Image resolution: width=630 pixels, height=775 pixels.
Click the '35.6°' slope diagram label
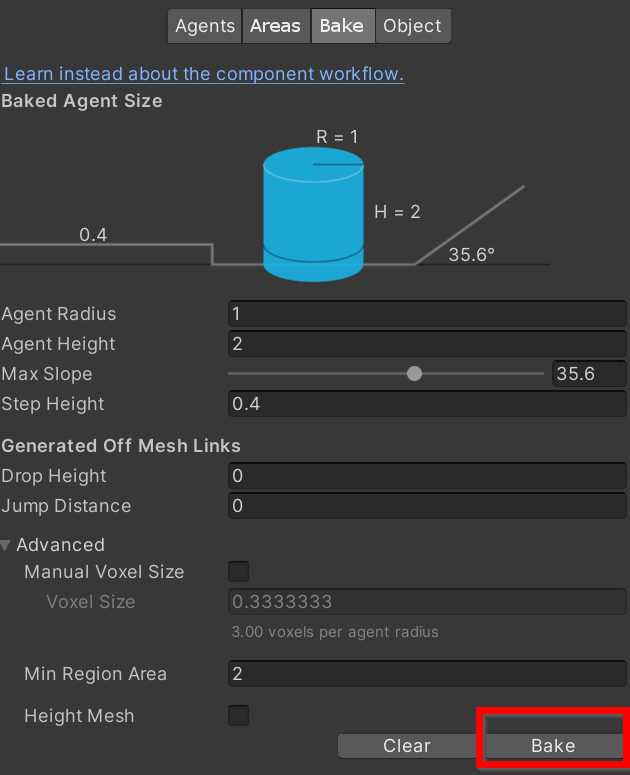pos(471,255)
